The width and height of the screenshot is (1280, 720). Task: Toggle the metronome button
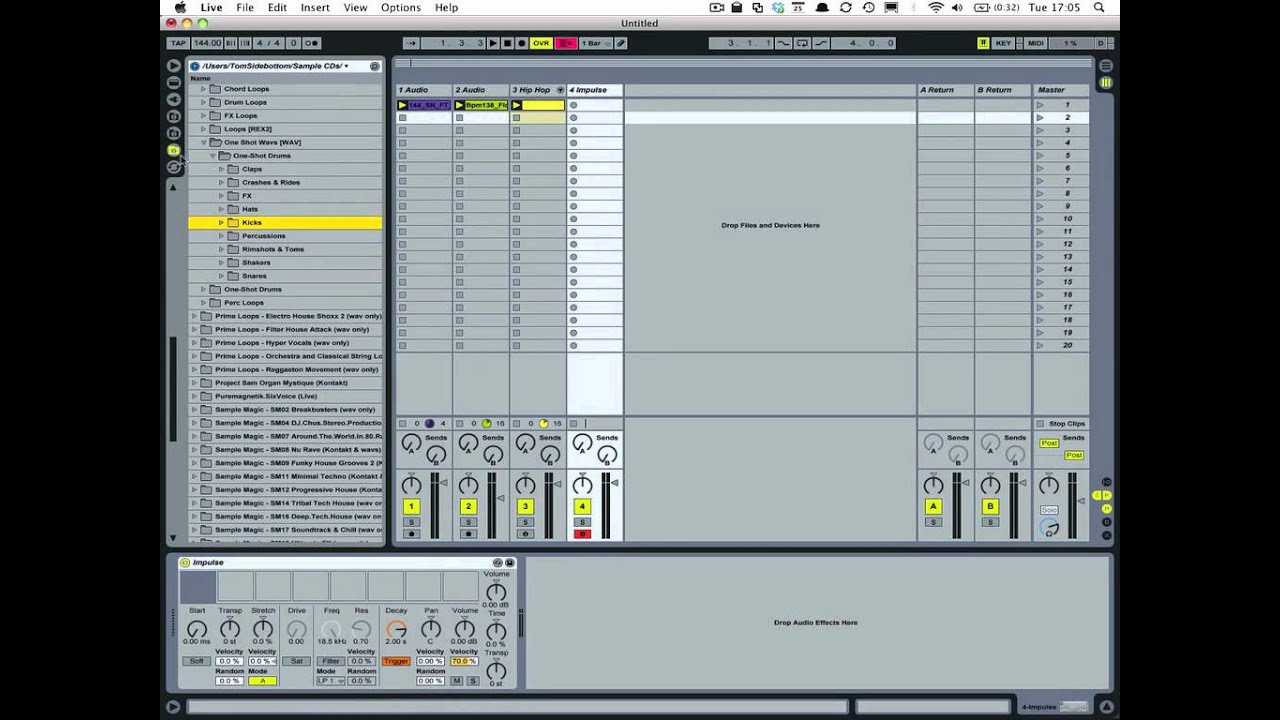[311, 43]
